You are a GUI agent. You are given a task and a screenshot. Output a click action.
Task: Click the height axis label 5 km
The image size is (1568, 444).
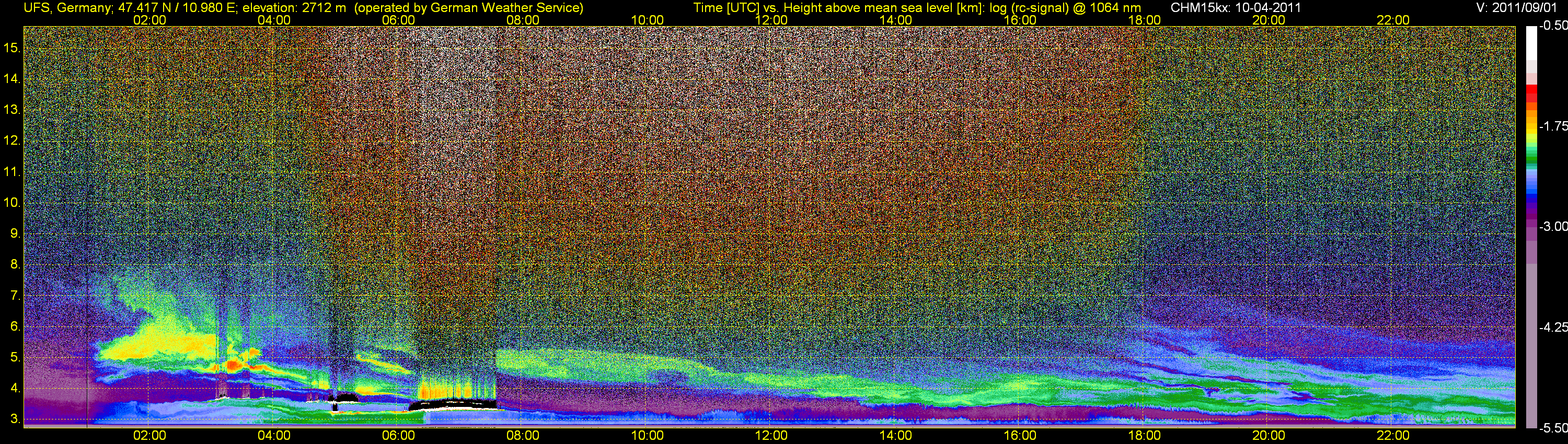tap(15, 357)
